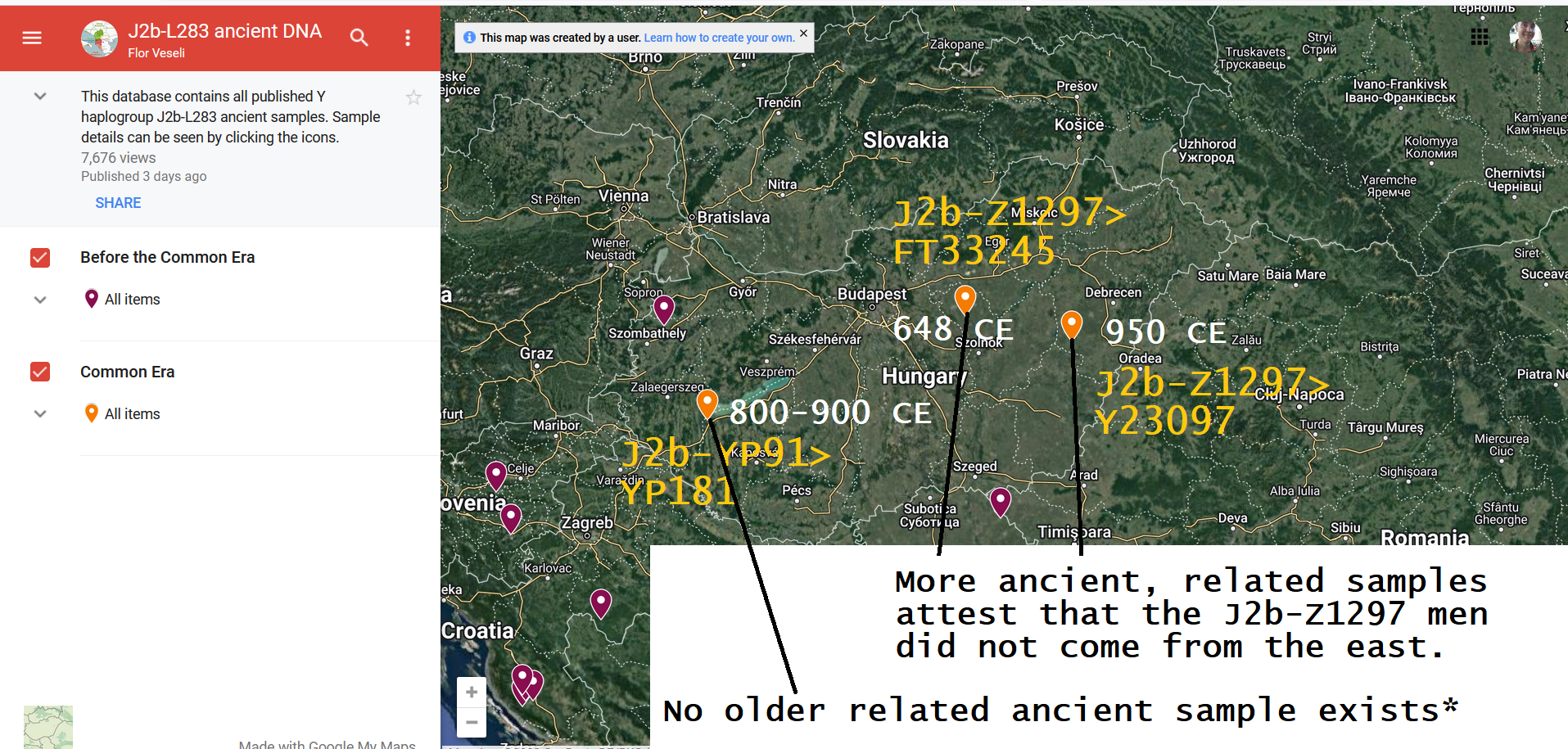
Task: Collapse the map description chevron
Action: 40,97
